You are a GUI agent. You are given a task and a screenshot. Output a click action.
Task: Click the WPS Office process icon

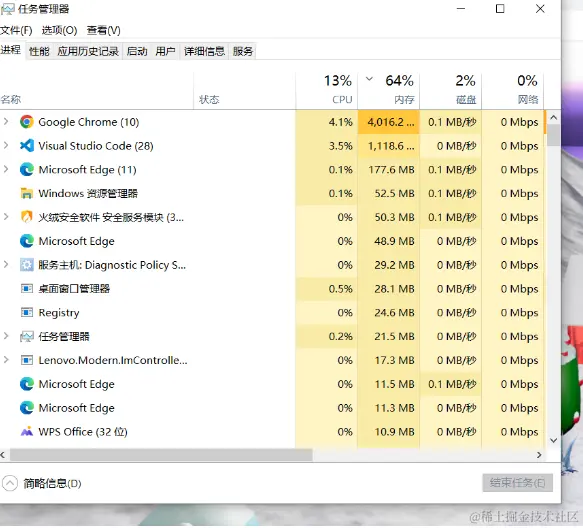click(x=26, y=432)
